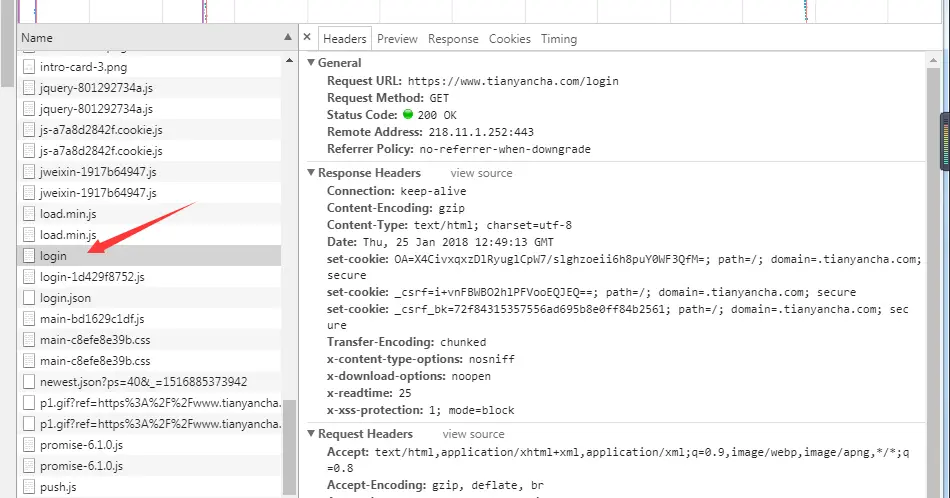Viewport: 950px width, 498px height.
Task: Click the green status code indicator
Action: [x=408, y=114]
